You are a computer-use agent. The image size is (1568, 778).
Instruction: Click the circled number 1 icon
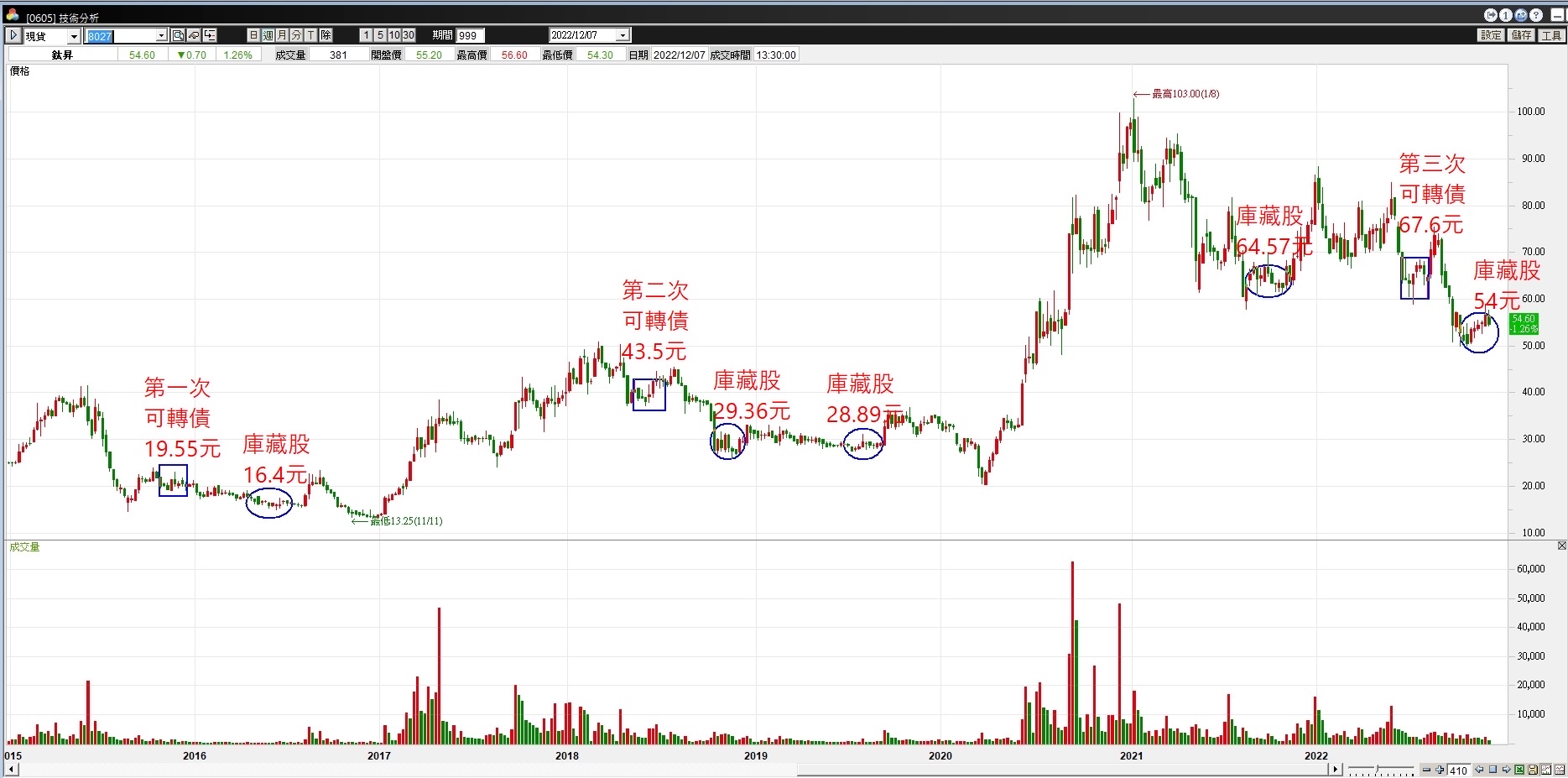pyautogui.click(x=1506, y=15)
